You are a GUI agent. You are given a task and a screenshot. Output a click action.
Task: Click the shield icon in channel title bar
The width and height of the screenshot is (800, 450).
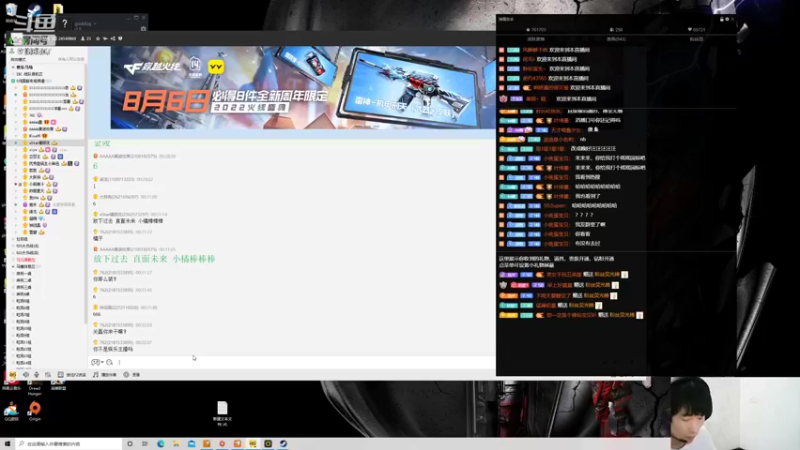[x=120, y=38]
